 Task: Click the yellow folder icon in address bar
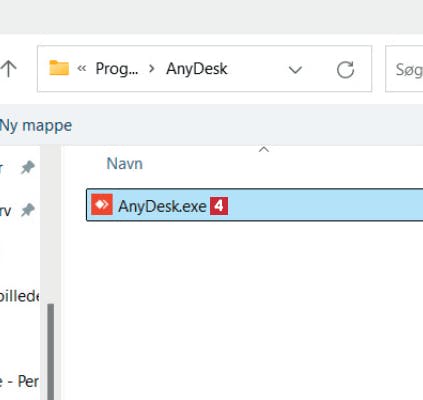point(59,68)
